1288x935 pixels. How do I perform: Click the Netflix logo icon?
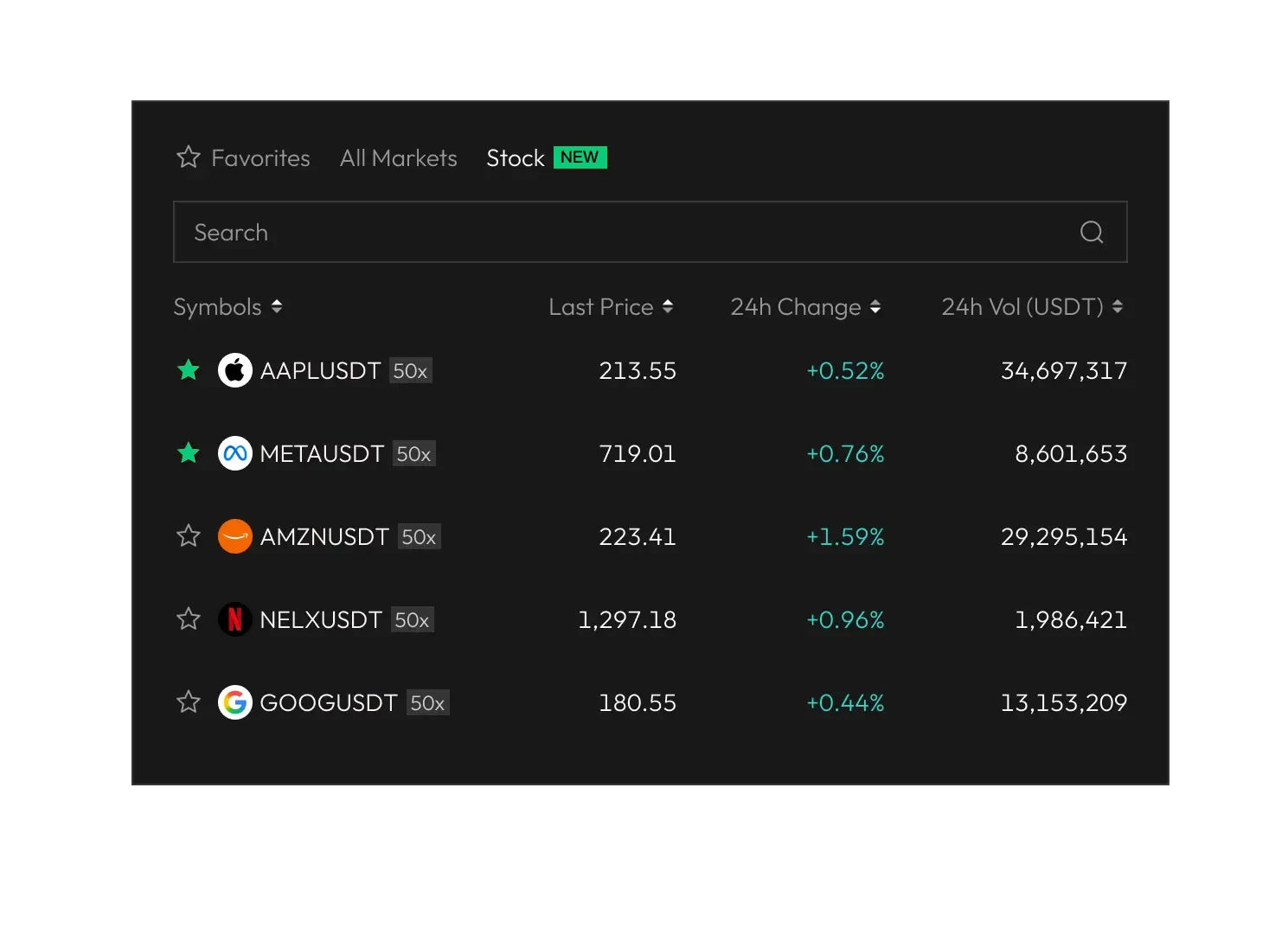tap(234, 619)
